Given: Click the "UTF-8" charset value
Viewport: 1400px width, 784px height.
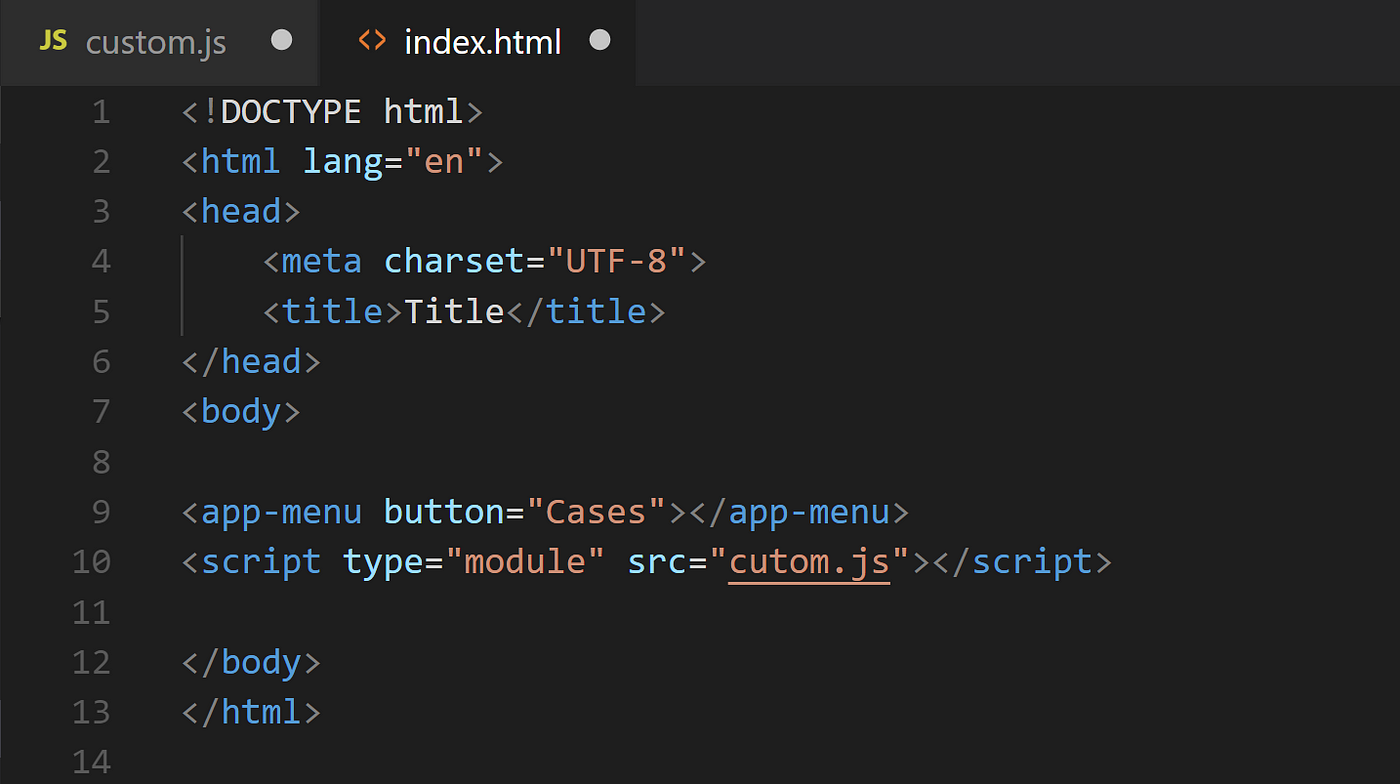Looking at the screenshot, I should pos(617,261).
